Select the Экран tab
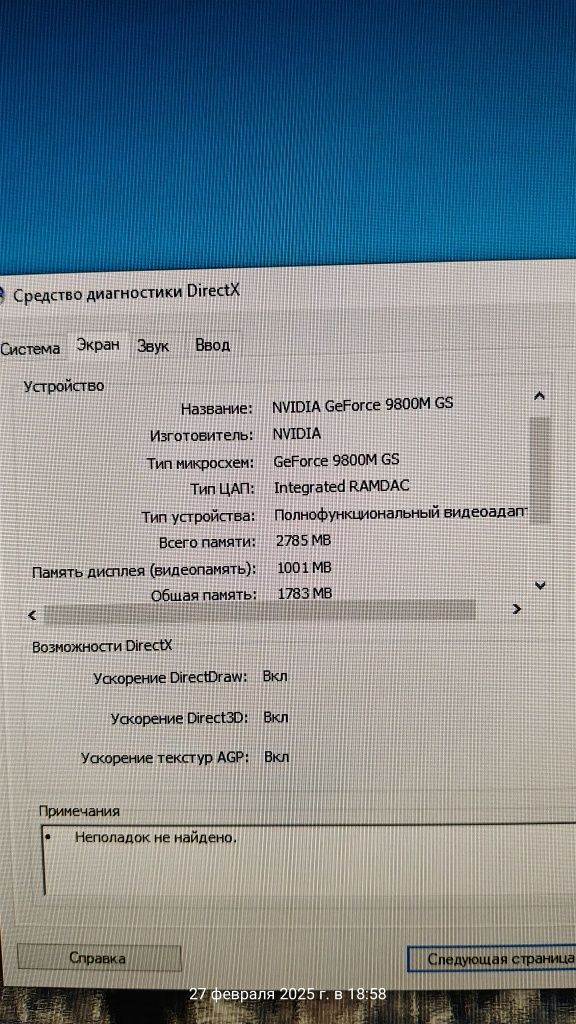The image size is (576, 1024). 98,345
